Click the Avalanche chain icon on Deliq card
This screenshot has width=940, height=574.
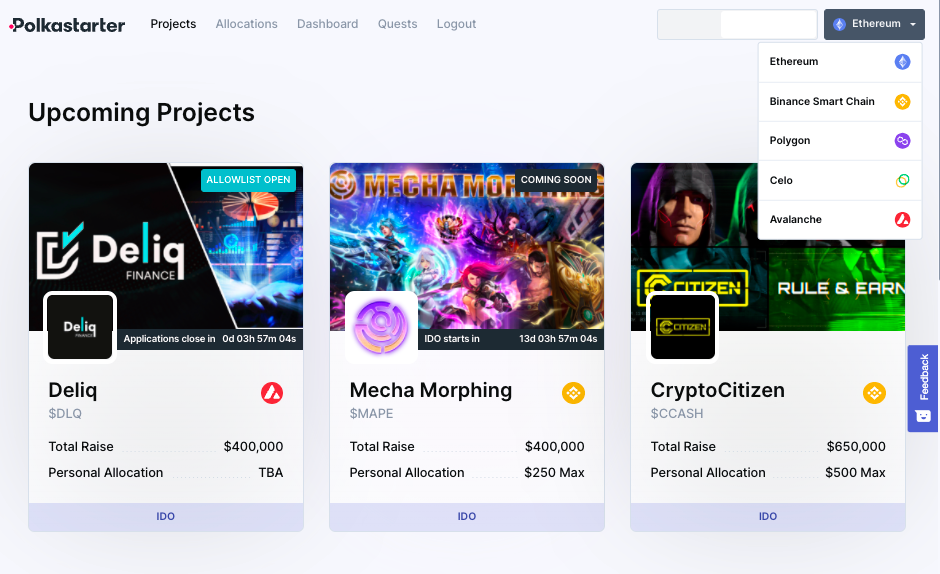[272, 393]
